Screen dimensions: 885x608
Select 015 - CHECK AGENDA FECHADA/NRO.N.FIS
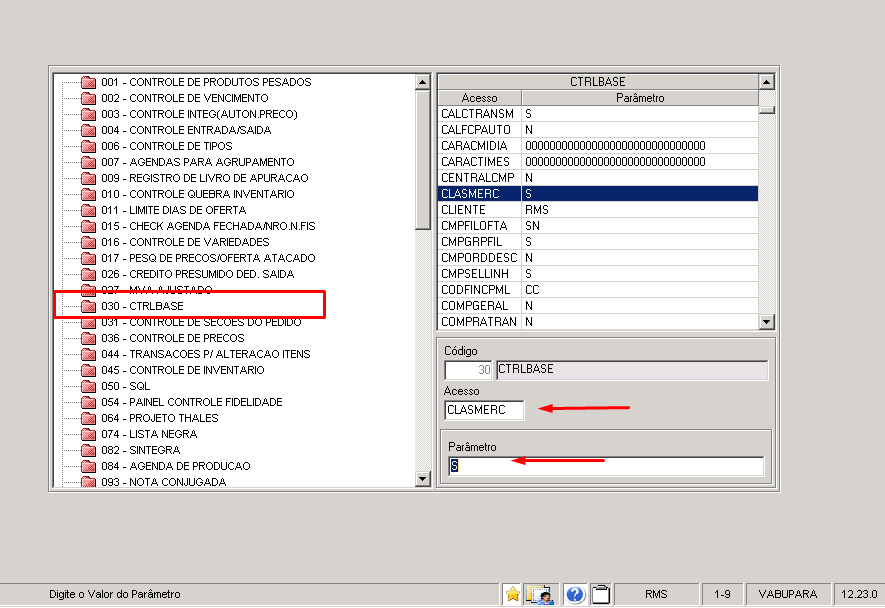click(x=208, y=226)
